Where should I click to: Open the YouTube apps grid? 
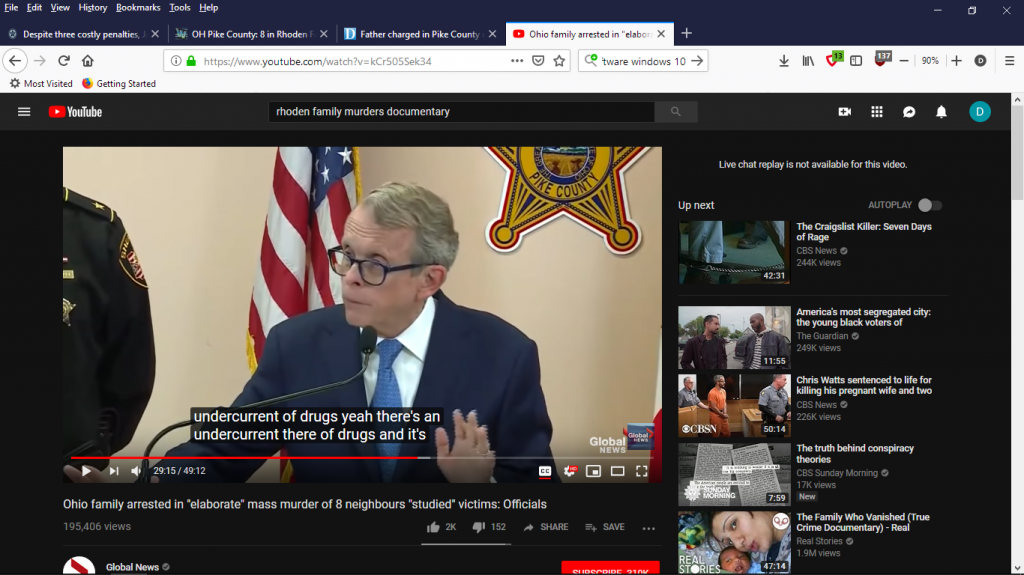(x=877, y=112)
